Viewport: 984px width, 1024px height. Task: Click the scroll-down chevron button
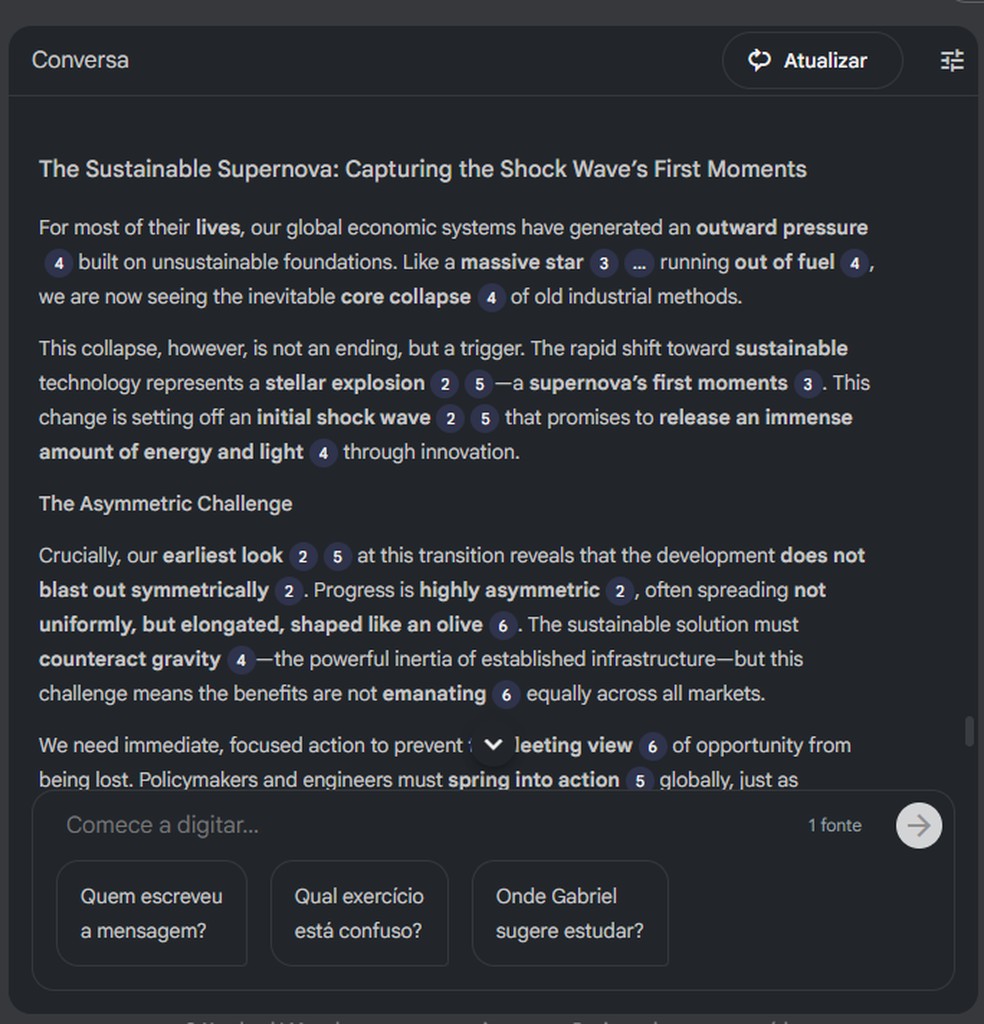(493, 745)
